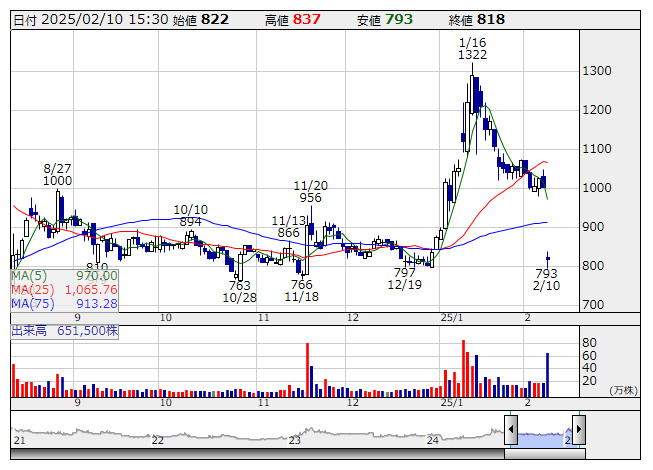Screen dimensions: 653x470
Task: Click the left range handle arrow in navigator
Action: click(511, 429)
